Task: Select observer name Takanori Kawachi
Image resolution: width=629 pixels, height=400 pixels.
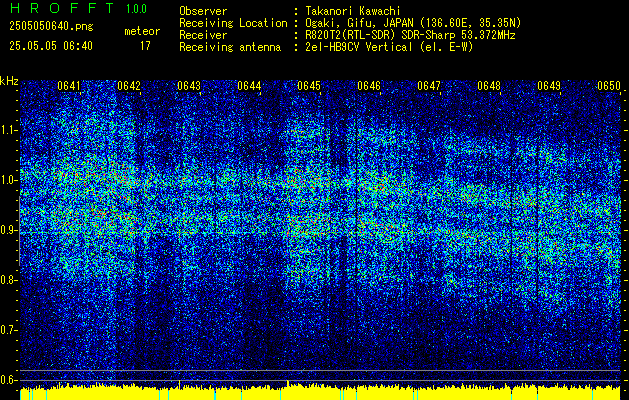Action: [351, 11]
